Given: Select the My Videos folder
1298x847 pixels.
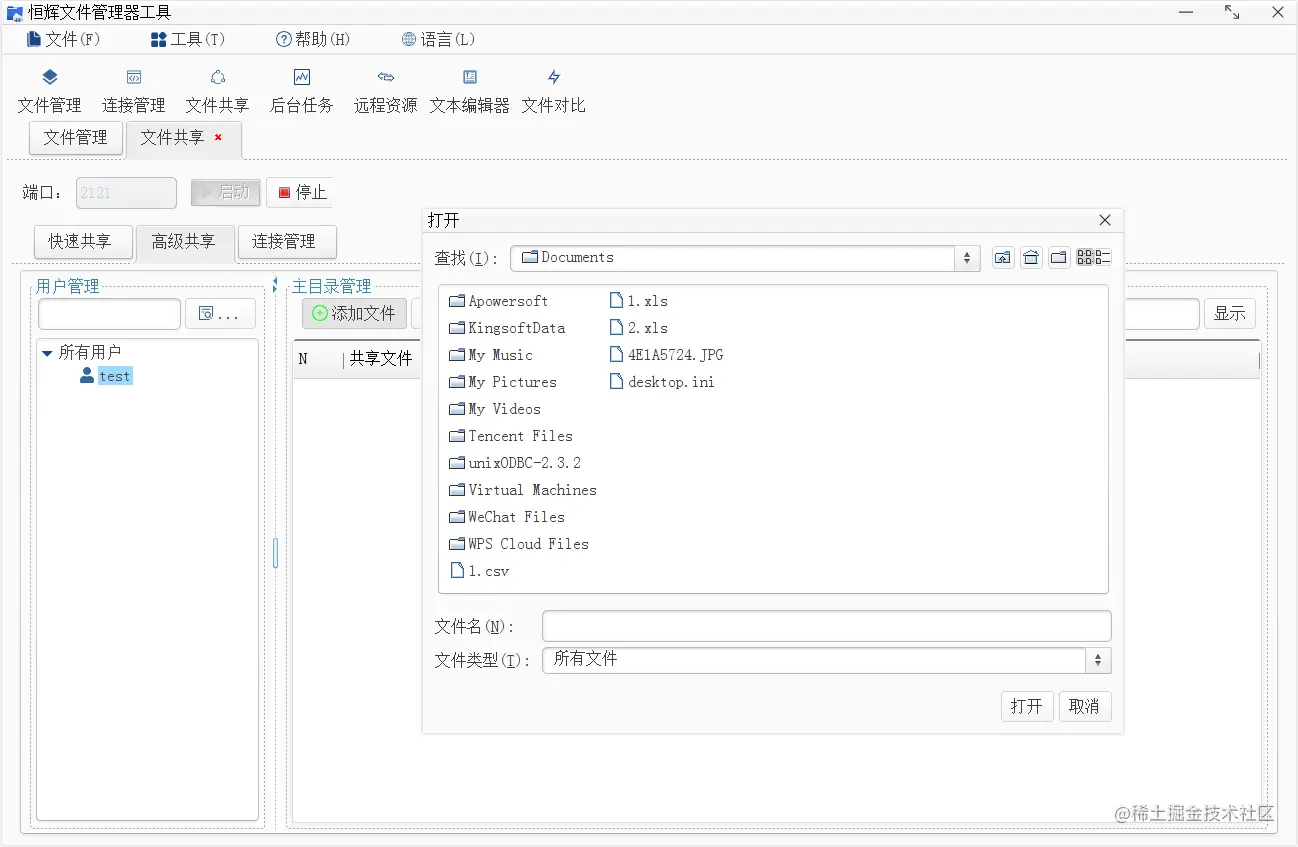Looking at the screenshot, I should [x=495, y=409].
